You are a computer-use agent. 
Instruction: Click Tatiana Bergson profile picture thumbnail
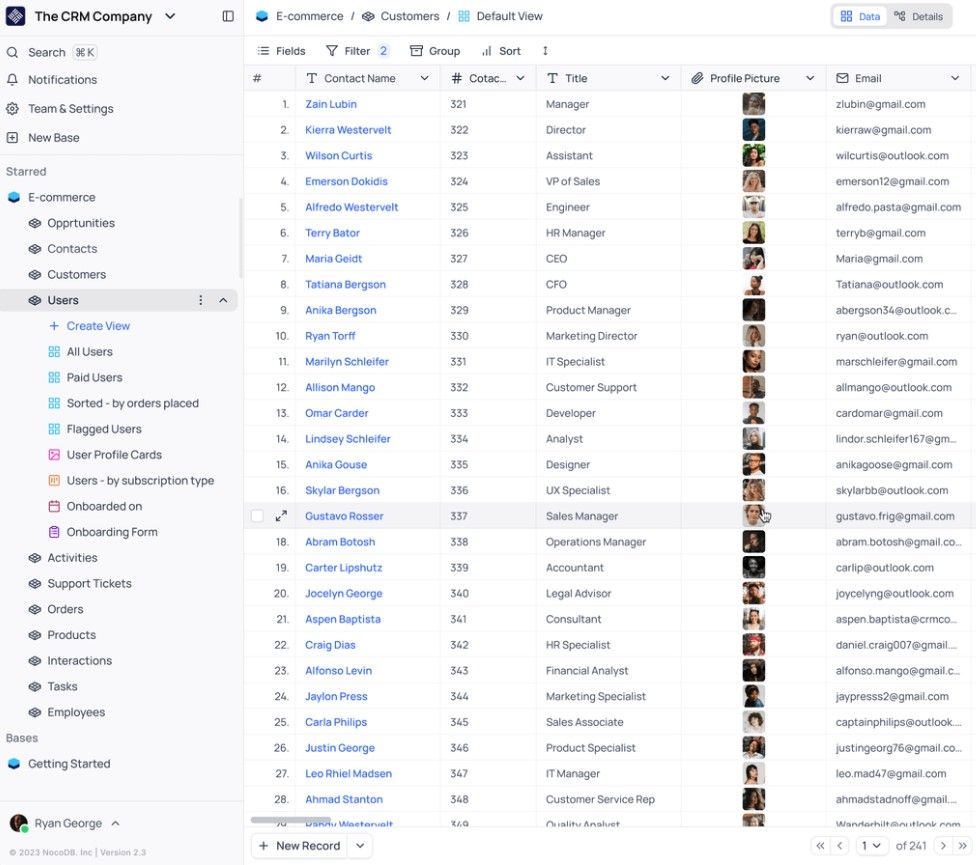[754, 284]
